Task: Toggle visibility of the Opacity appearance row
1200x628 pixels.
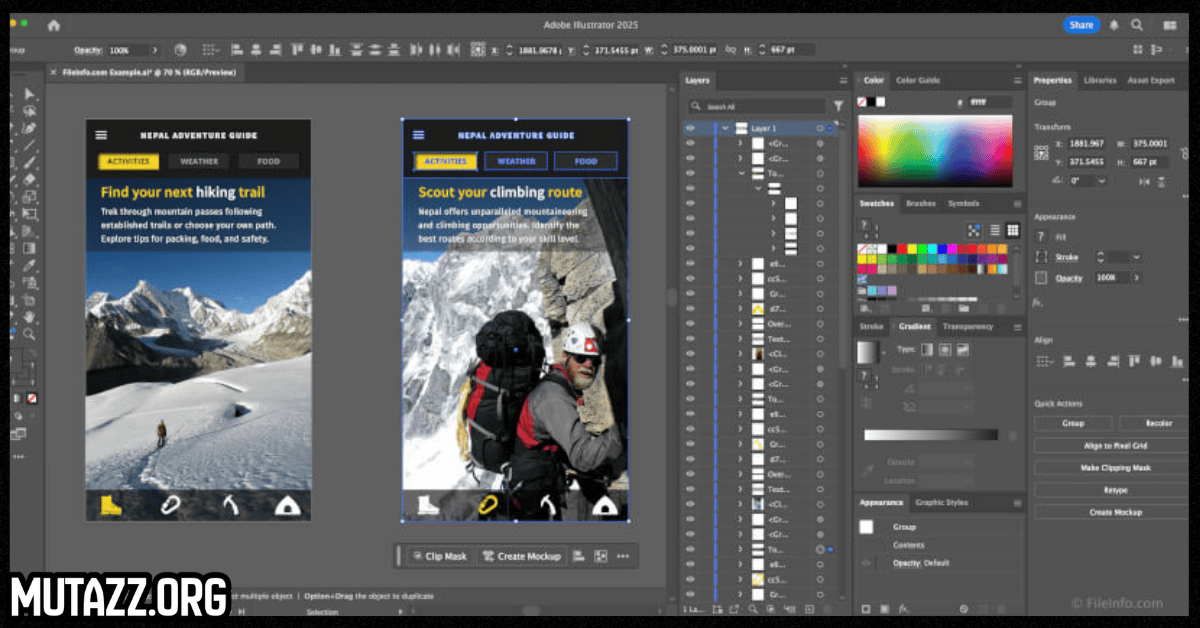Action: (866, 563)
